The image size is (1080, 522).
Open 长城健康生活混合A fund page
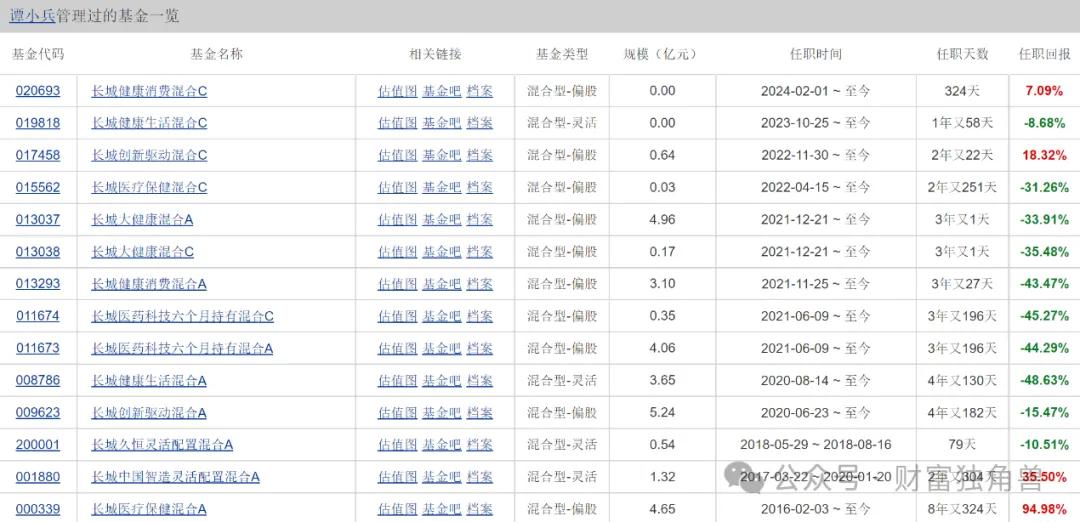coord(149,380)
